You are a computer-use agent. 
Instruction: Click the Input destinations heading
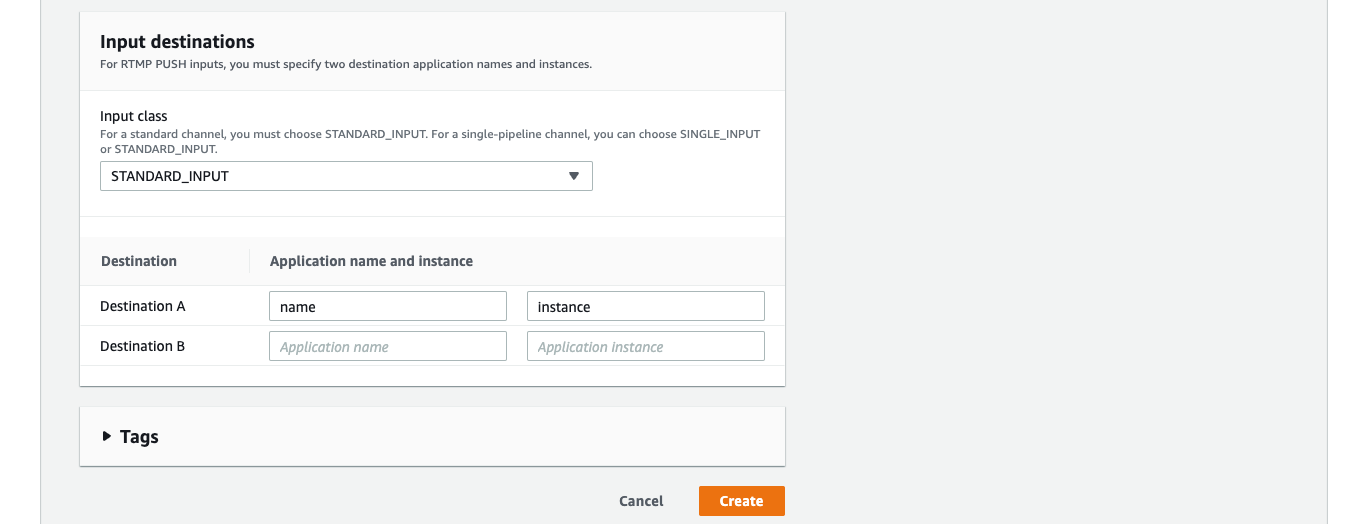(x=177, y=42)
